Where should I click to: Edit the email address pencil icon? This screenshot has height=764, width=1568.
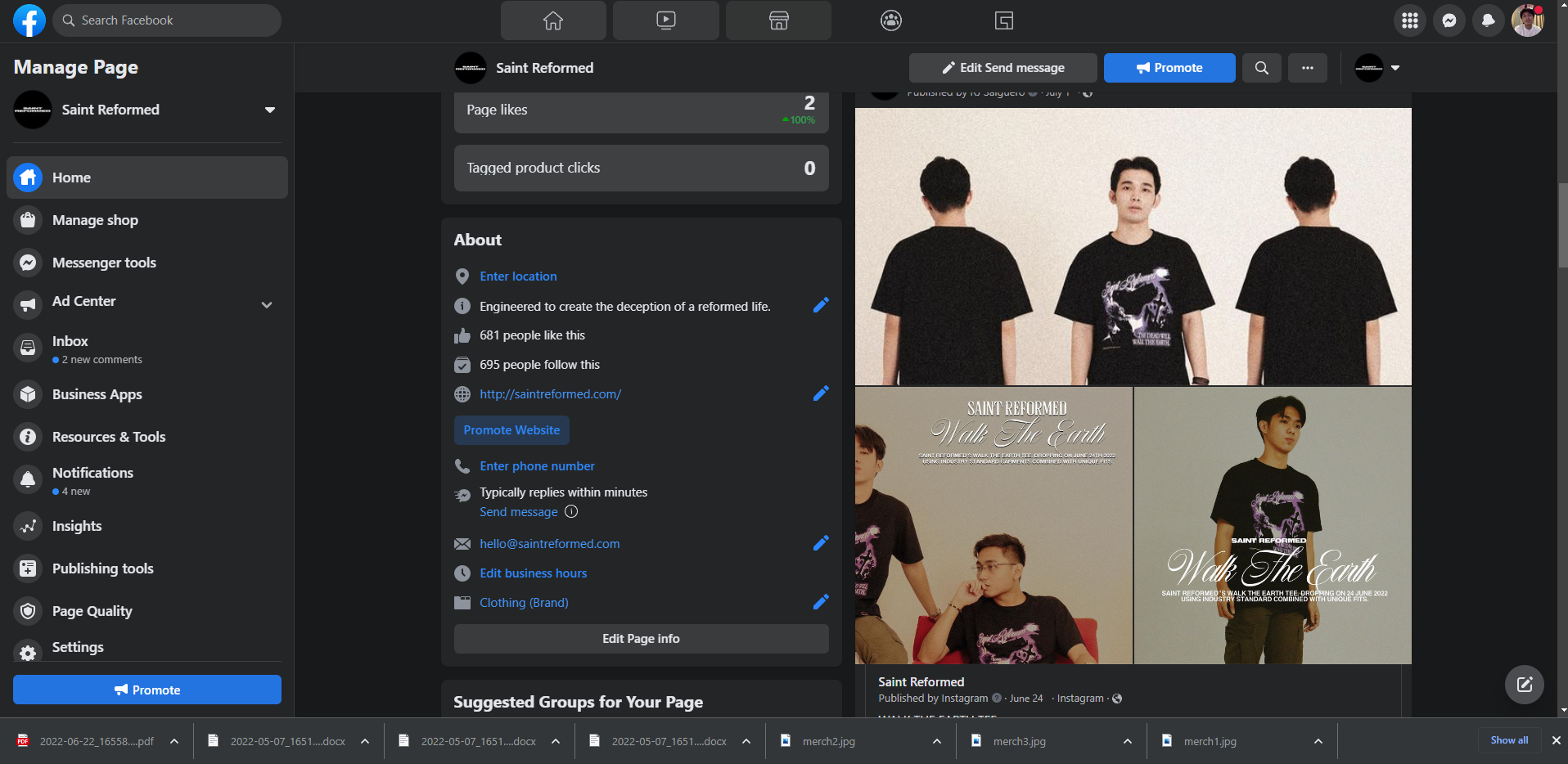821,543
